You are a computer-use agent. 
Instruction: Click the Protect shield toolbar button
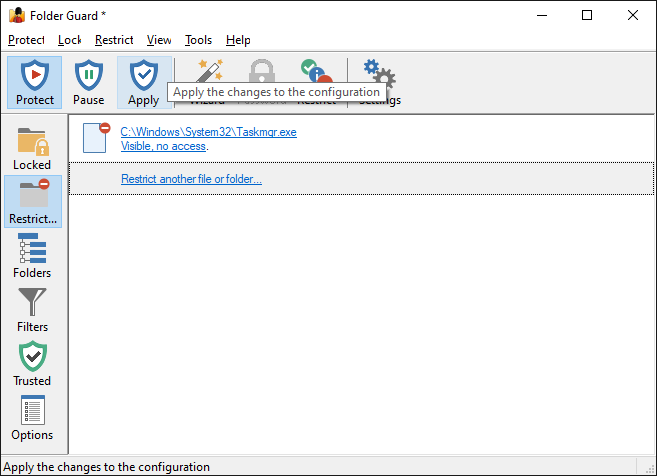(34, 83)
